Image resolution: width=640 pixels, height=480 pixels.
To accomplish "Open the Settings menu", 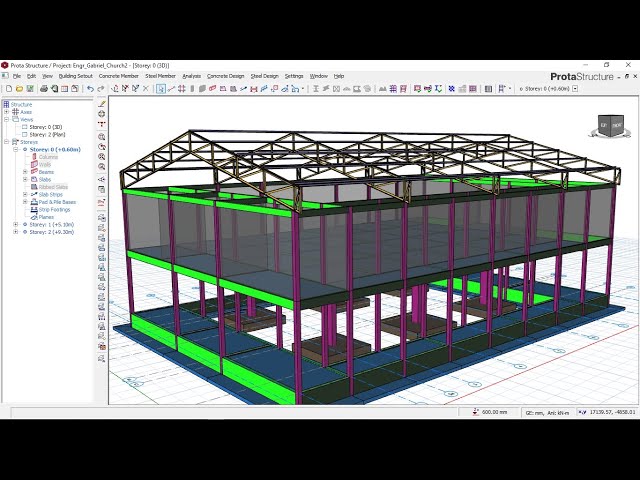I will pos(294,76).
